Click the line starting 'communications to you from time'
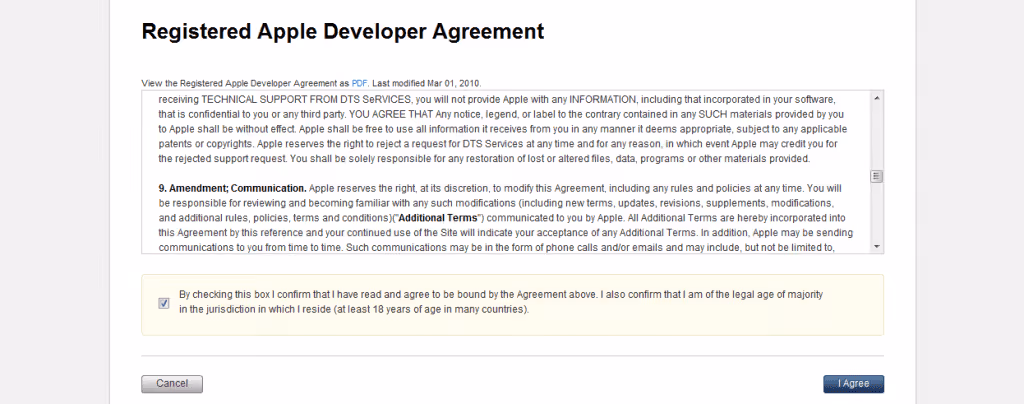The image size is (1024, 404). (497, 247)
